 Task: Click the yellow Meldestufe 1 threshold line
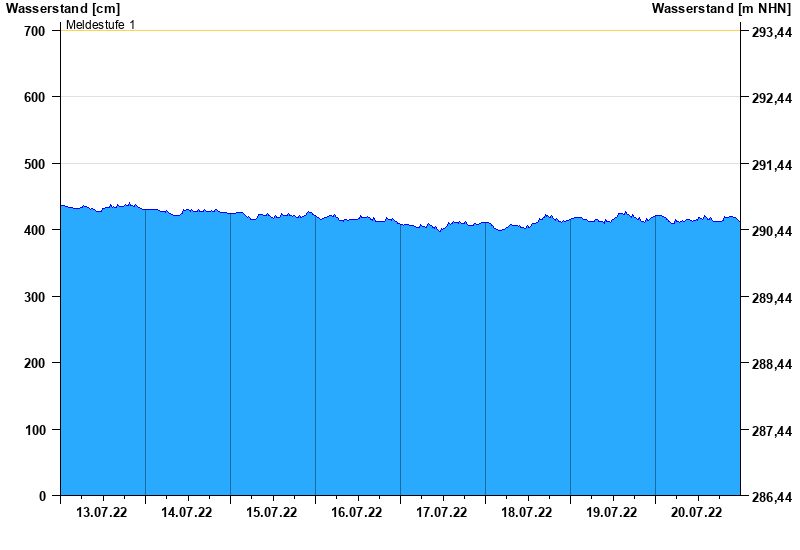pyautogui.click(x=401, y=31)
